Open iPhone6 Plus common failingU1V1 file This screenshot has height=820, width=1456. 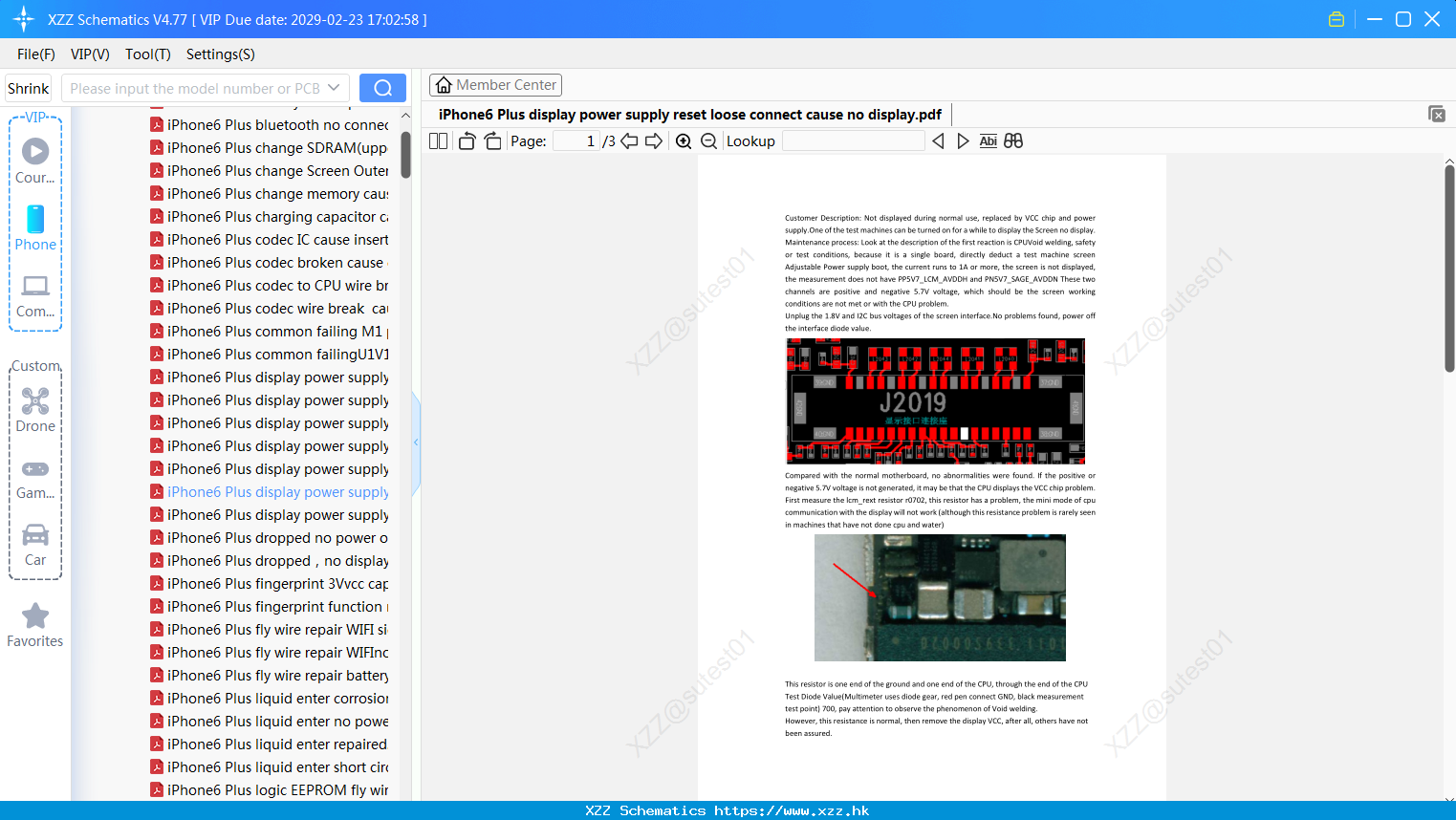[x=270, y=355]
